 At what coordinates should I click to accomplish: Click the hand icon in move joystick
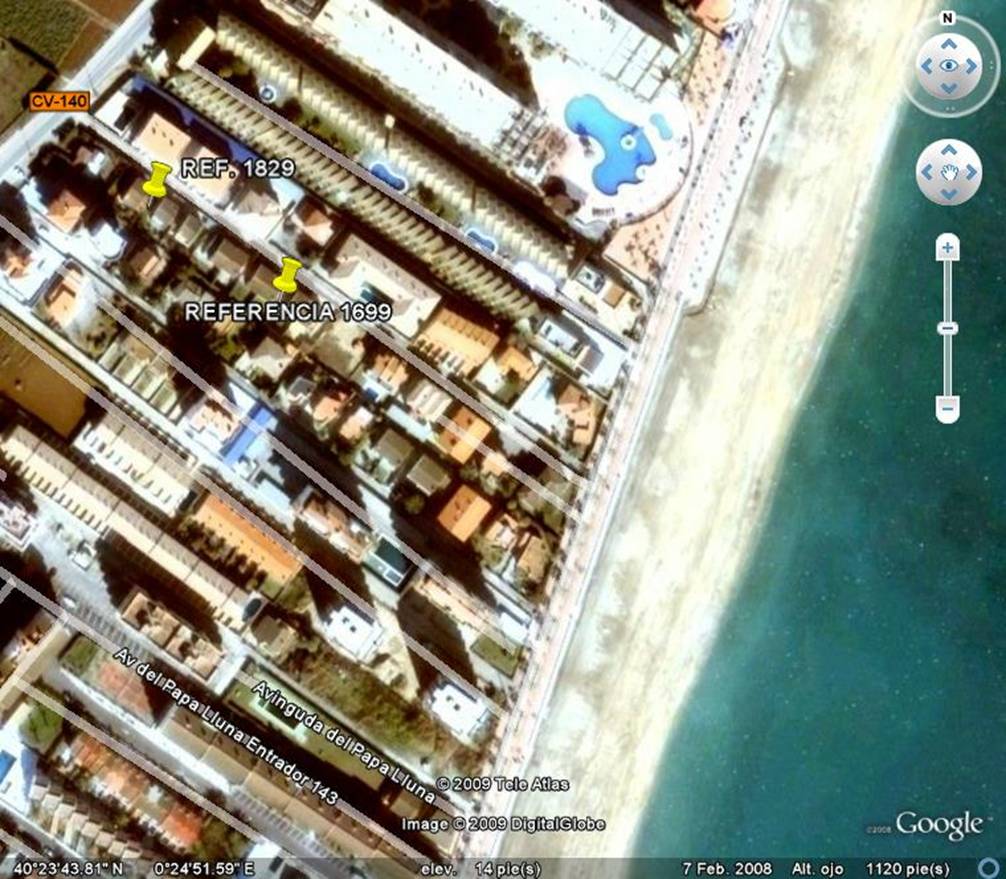948,172
